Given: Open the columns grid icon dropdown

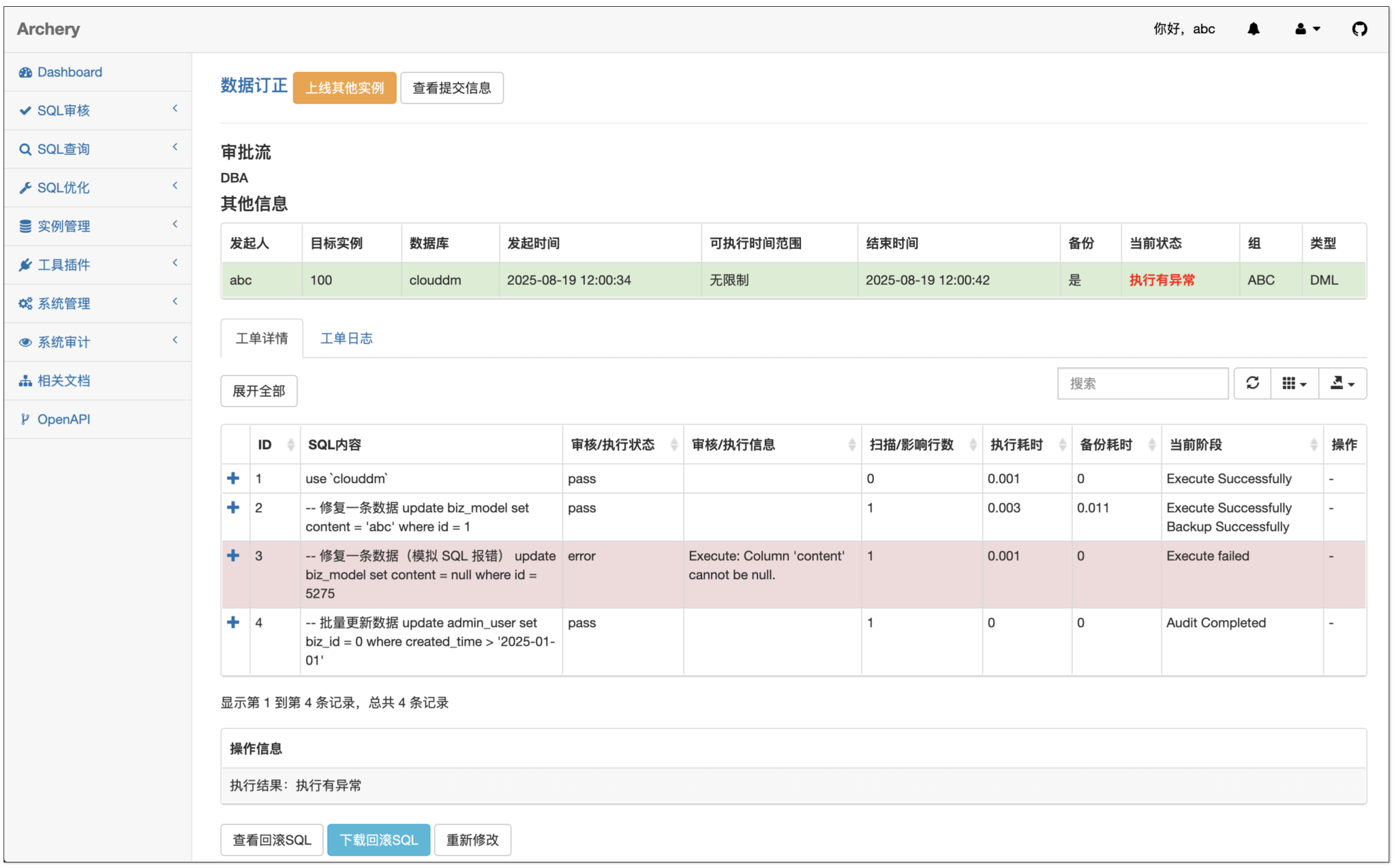Looking at the screenshot, I should 1294,384.
